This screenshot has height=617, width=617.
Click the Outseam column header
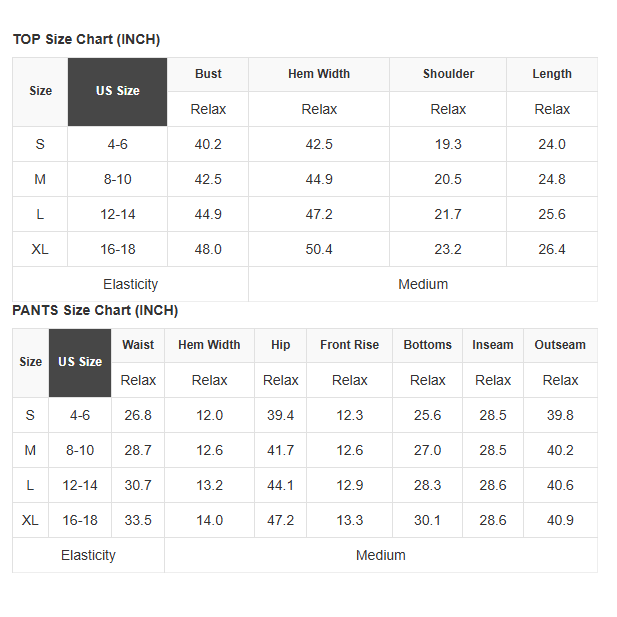tap(560, 345)
